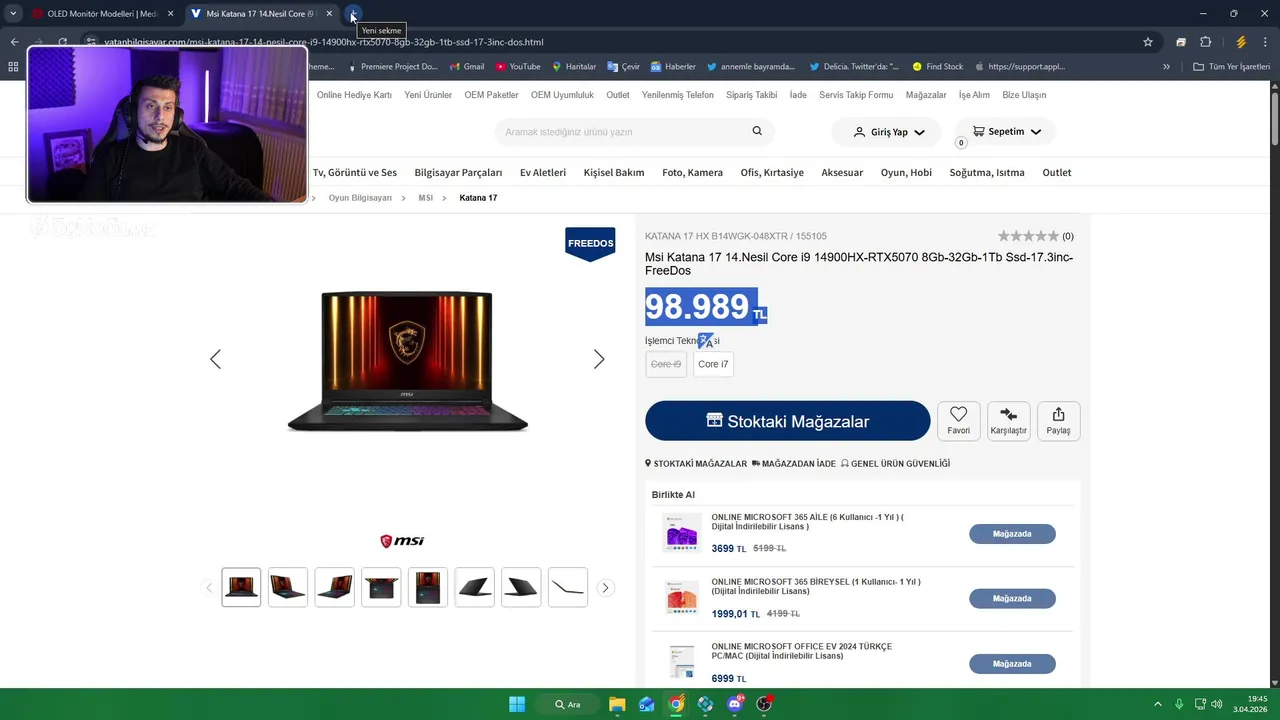This screenshot has height=720, width=1280.
Task: Open Windows Start menu
Action: click(517, 704)
